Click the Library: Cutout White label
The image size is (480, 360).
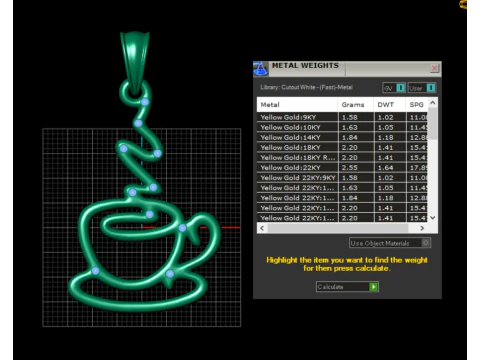tap(306, 87)
